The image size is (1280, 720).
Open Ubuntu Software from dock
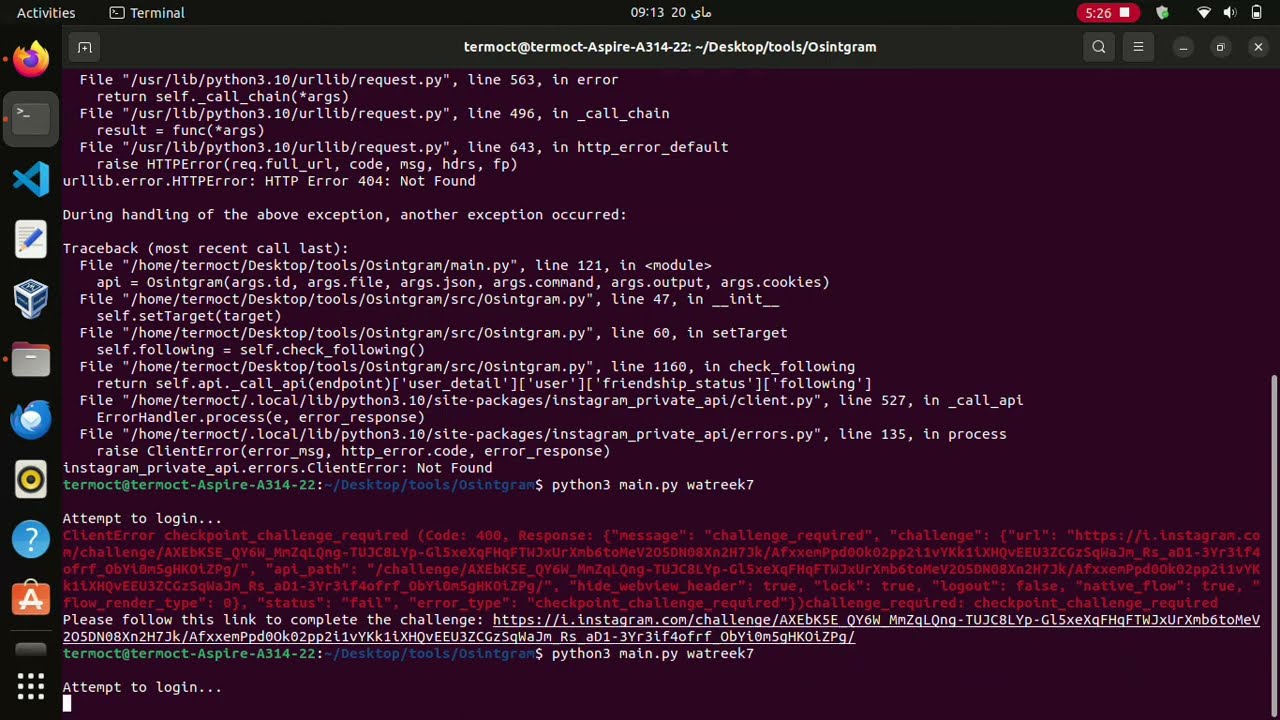tap(31, 599)
